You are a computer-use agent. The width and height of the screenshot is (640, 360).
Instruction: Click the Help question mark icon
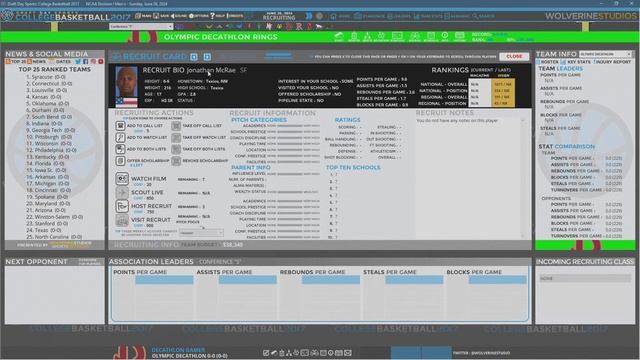(212, 16)
